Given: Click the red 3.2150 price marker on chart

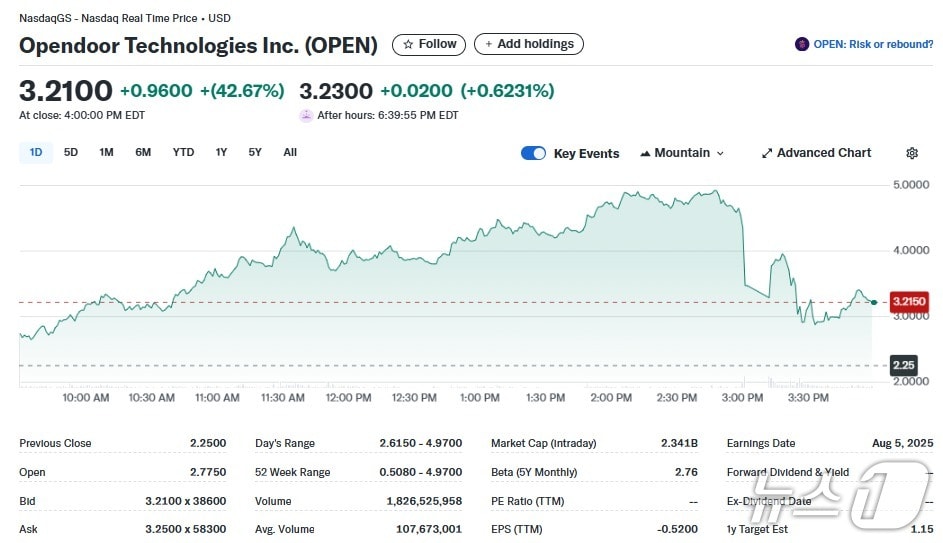Looking at the screenshot, I should point(909,301).
